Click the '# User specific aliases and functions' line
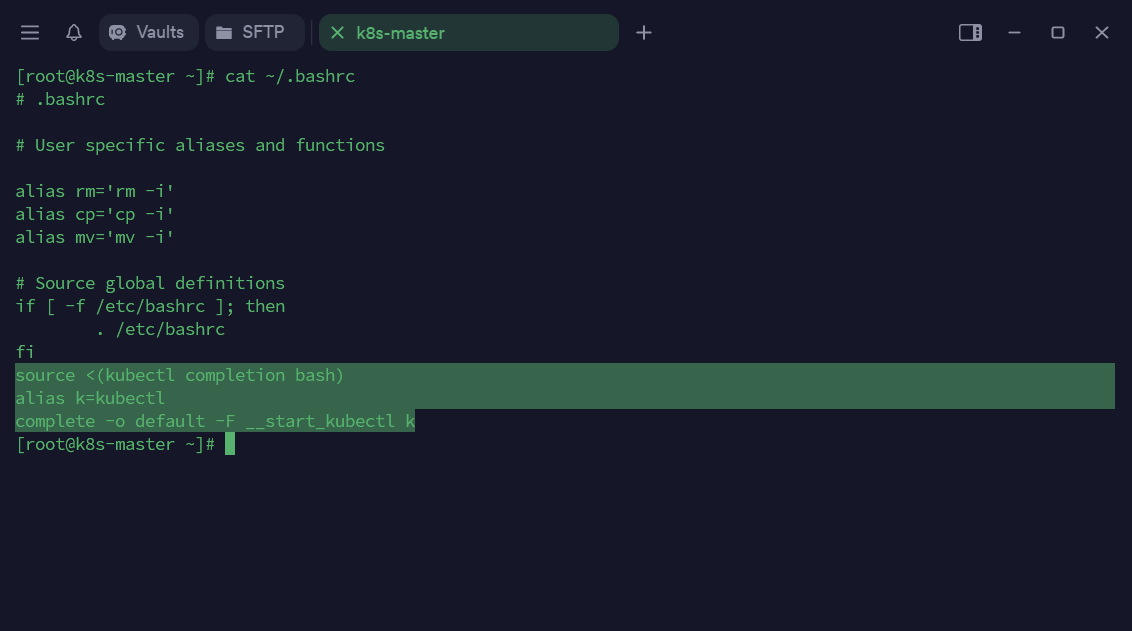 tap(200, 145)
